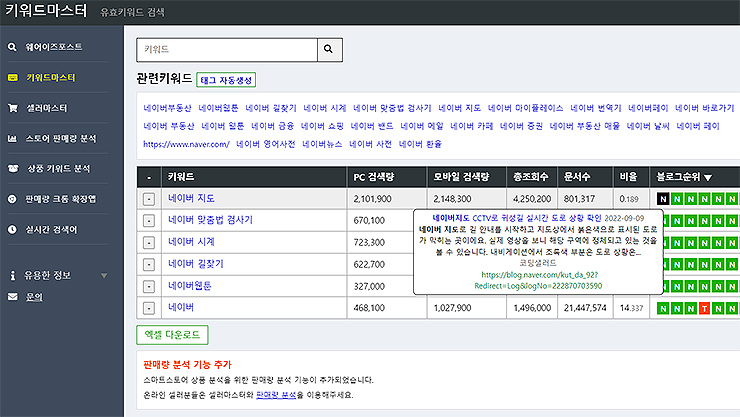Screen dimensions: 740x417
Task: Open related keyword 네이버 날씨
Action: (648, 126)
